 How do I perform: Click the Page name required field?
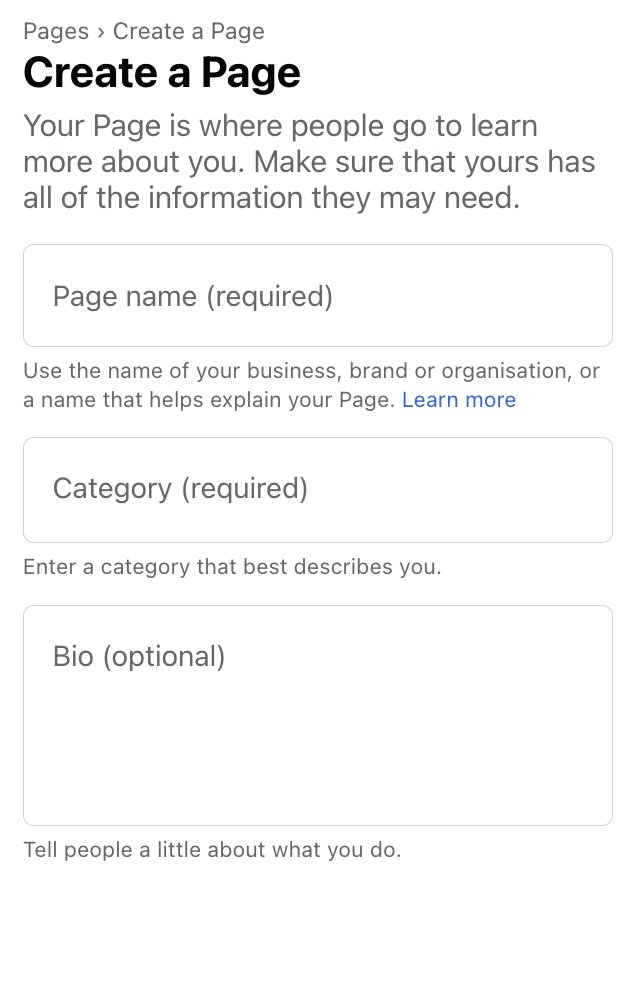point(318,295)
